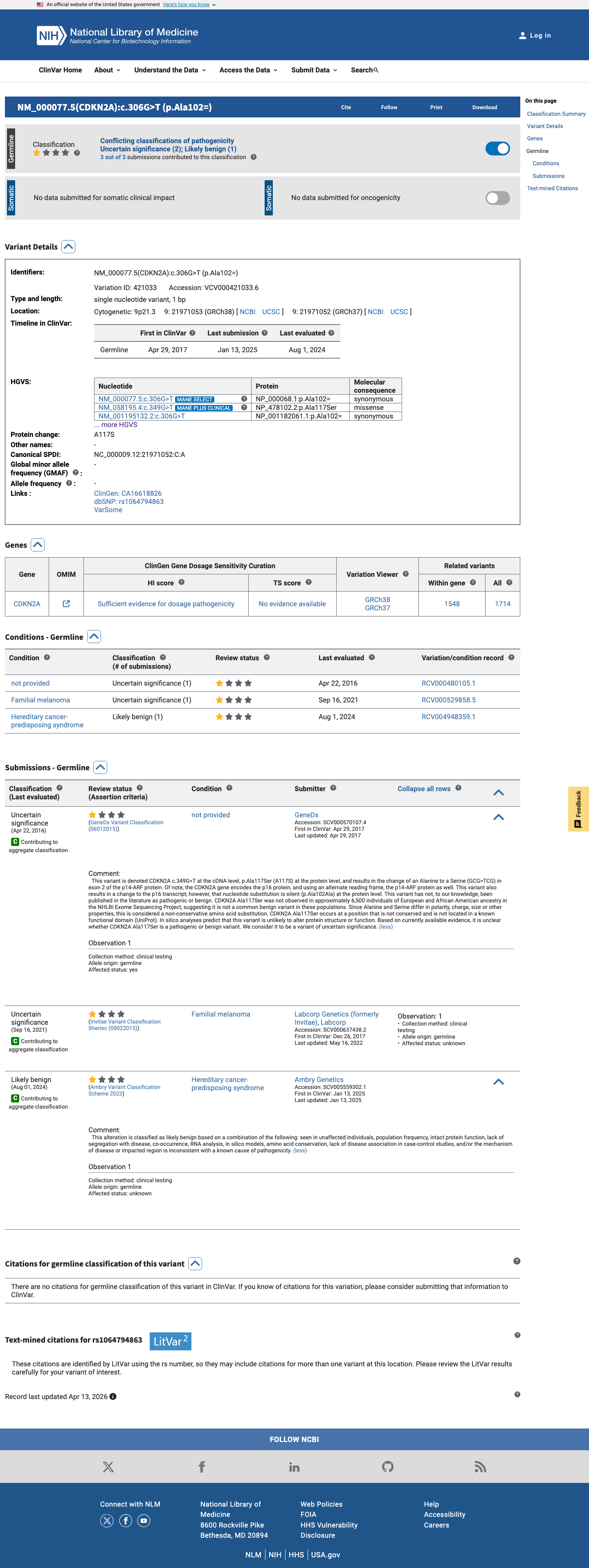Click help icon beside Review status in Conditions
Screen dimensions: 589x1568
(x=267, y=657)
